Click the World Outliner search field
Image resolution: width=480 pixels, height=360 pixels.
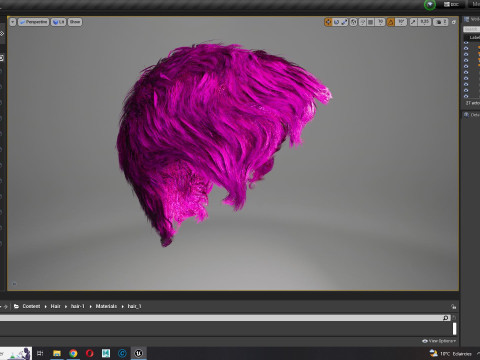(471, 29)
